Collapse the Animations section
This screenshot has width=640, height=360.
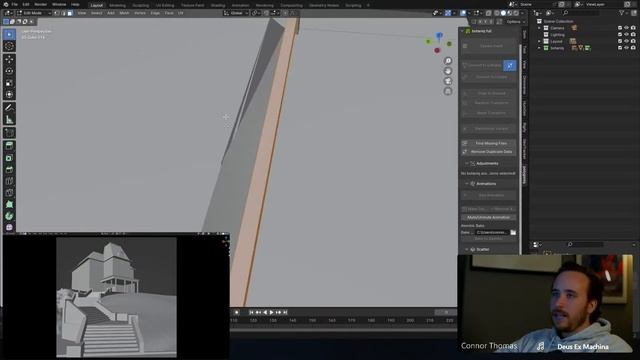tap(467, 184)
